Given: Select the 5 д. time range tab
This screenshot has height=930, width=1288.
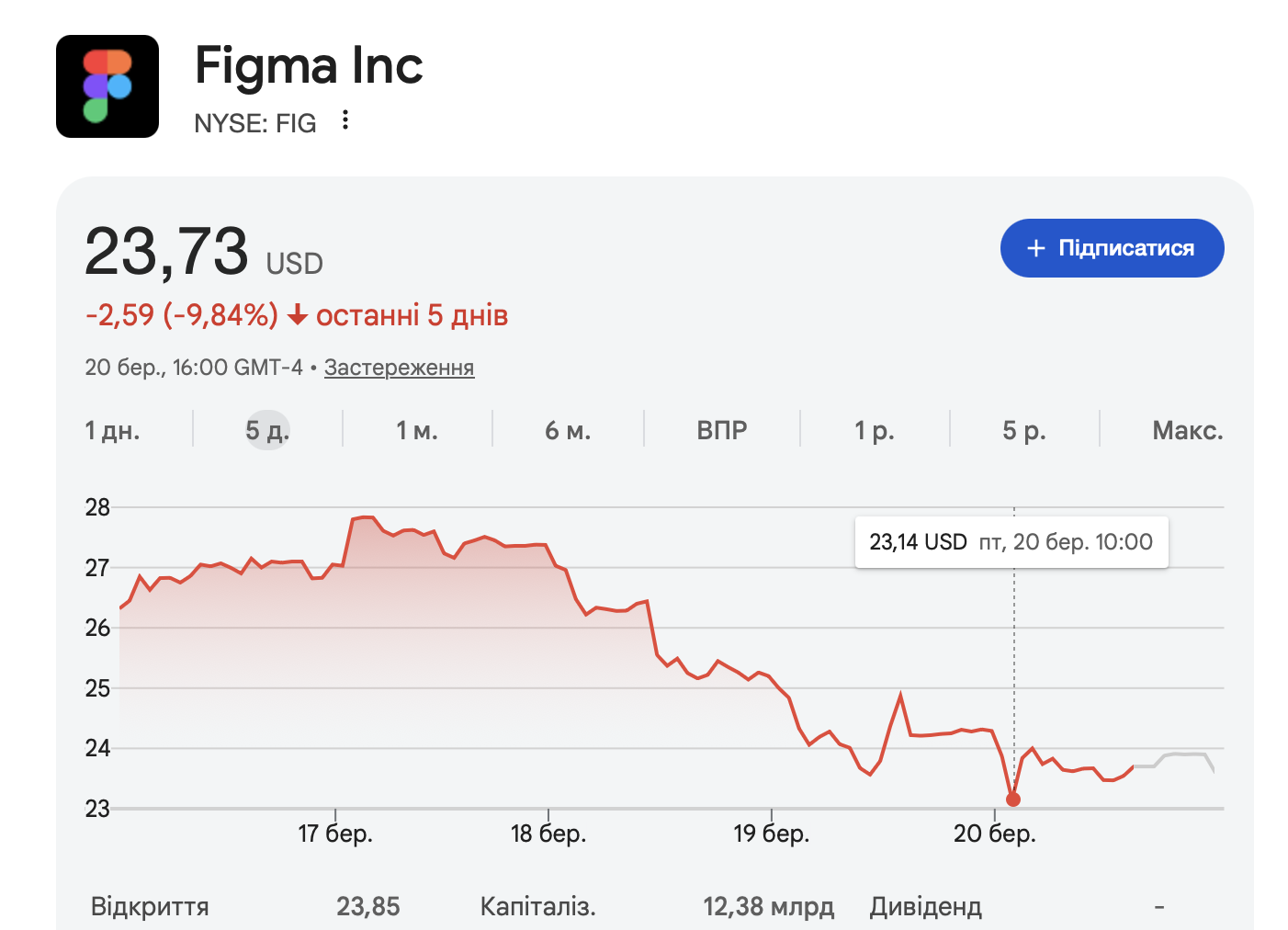Looking at the screenshot, I should click(267, 430).
